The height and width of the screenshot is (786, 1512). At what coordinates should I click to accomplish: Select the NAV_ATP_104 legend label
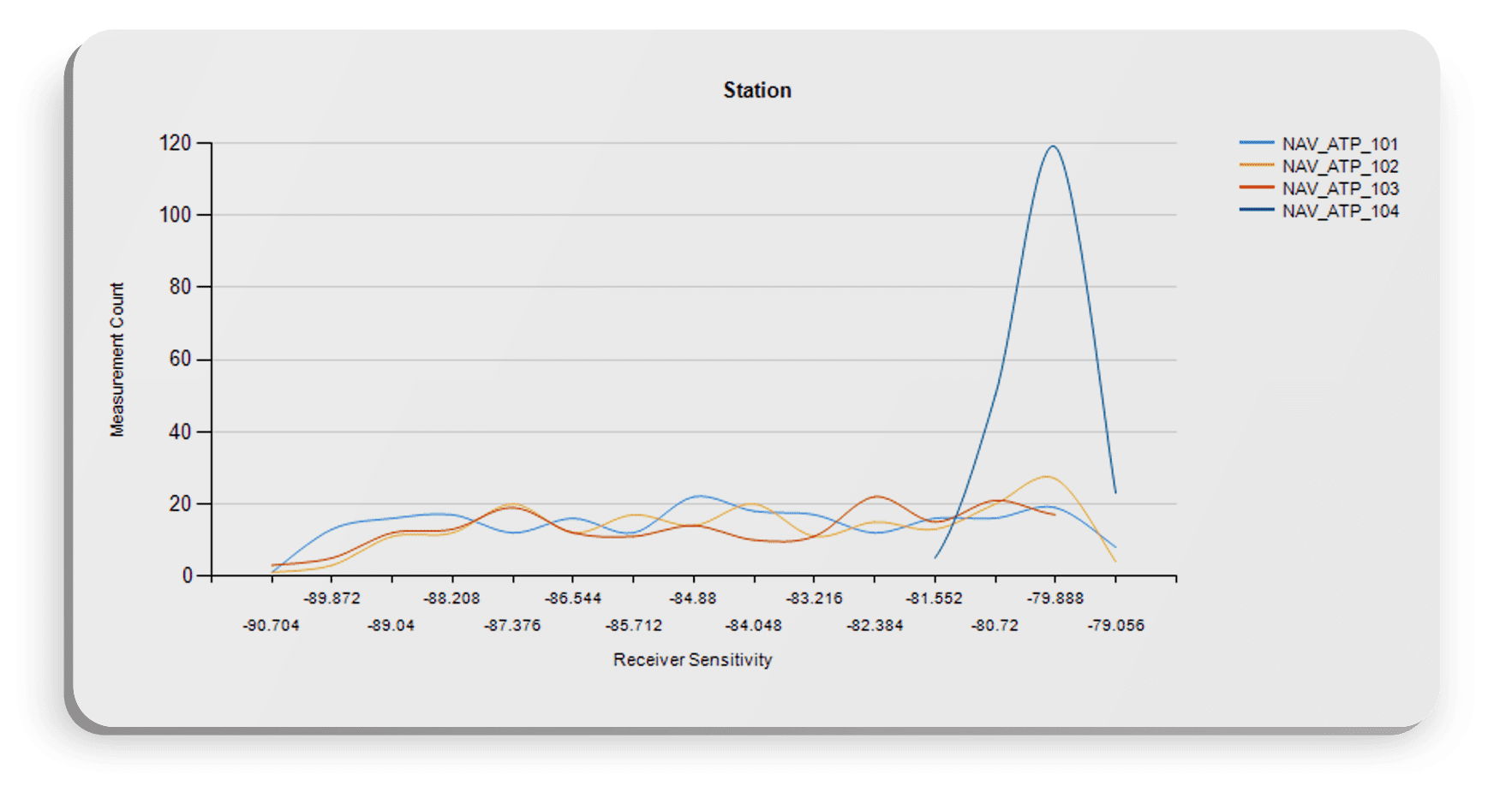[x=1340, y=211]
